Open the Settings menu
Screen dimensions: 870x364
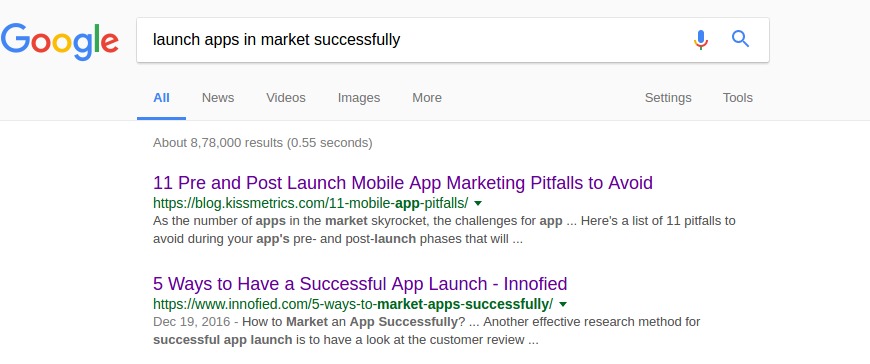point(668,98)
